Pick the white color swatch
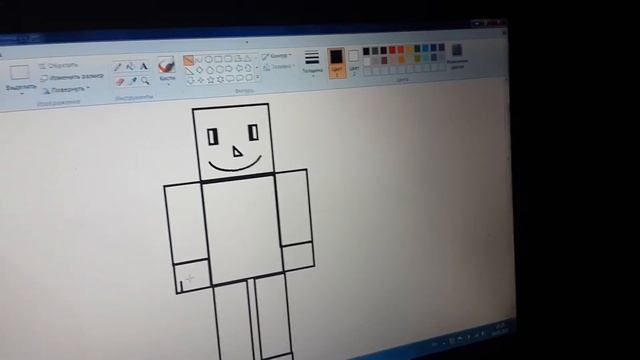 coord(367,61)
